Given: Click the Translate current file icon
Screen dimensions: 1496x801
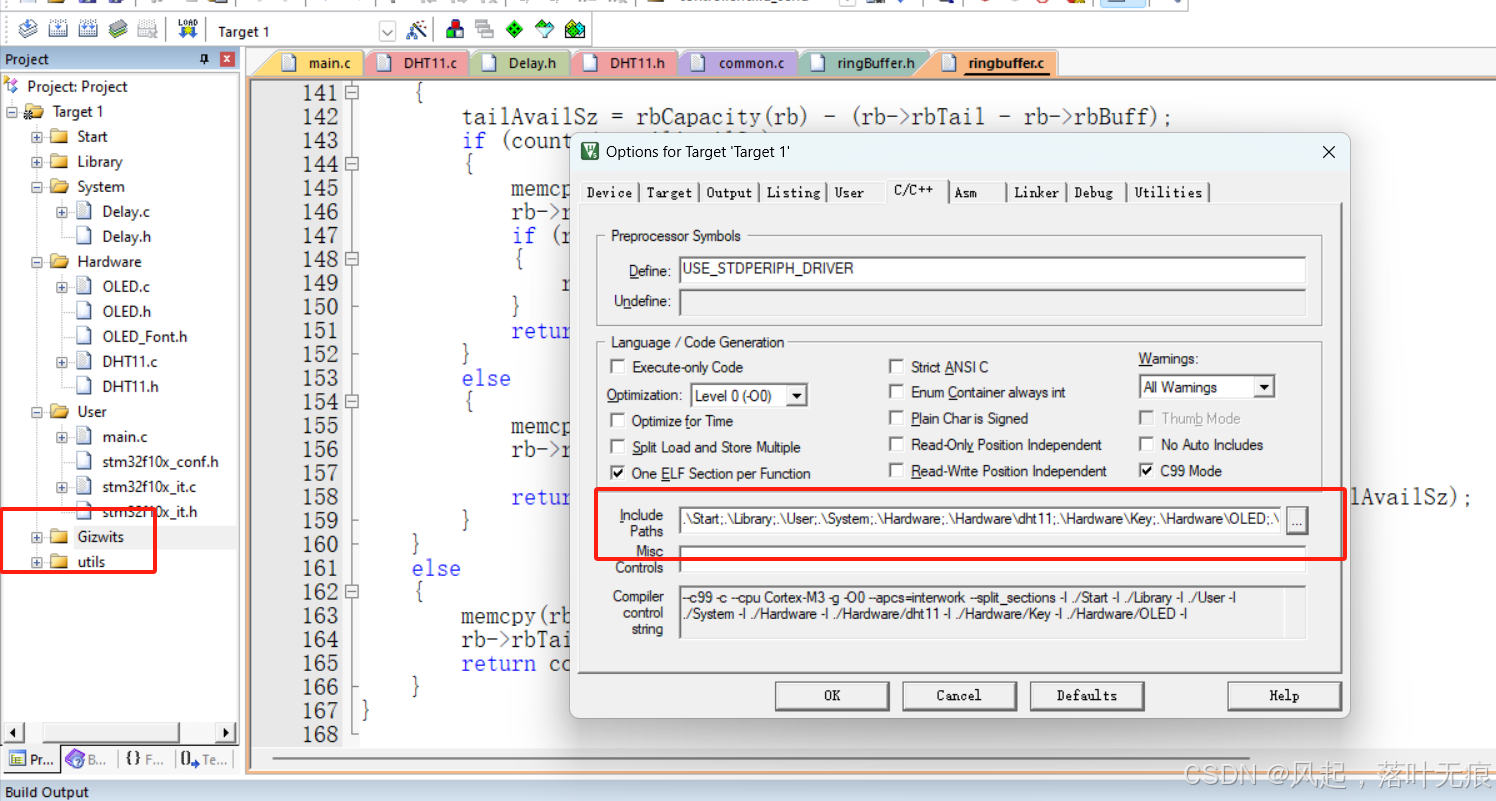Looking at the screenshot, I should click(28, 31).
